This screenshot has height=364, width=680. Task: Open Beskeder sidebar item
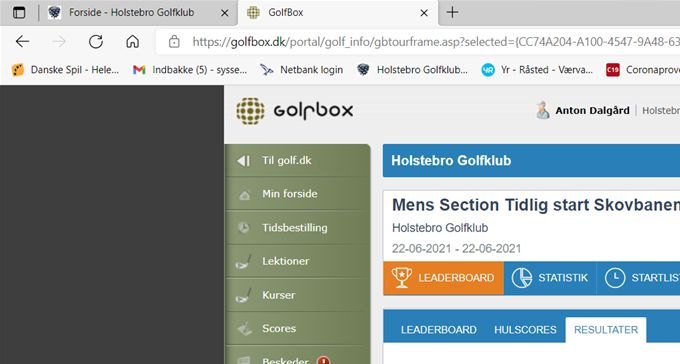click(x=298, y=356)
